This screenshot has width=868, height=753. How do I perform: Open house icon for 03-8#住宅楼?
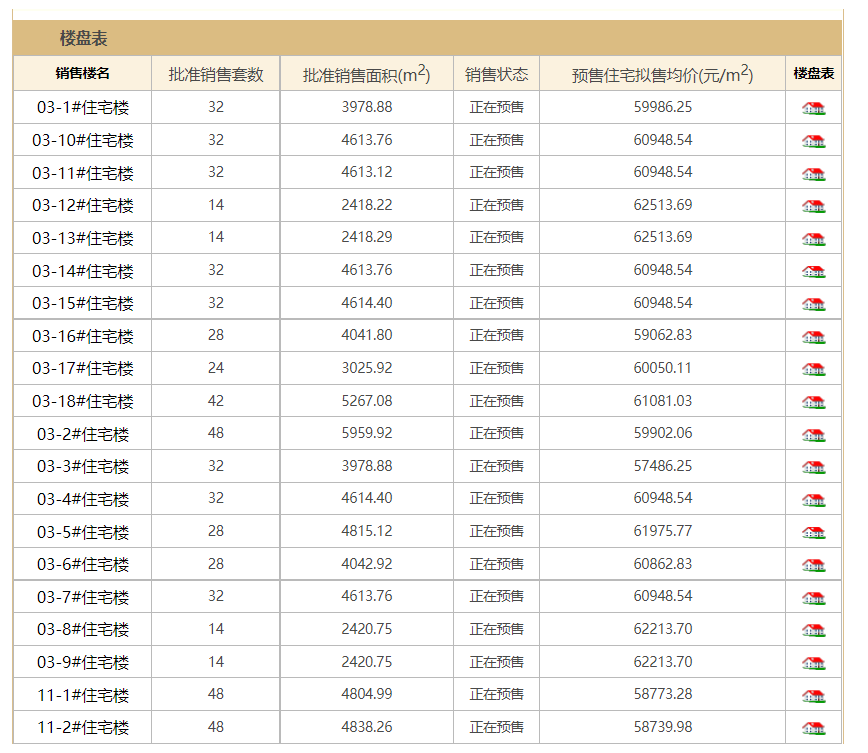[x=813, y=630]
